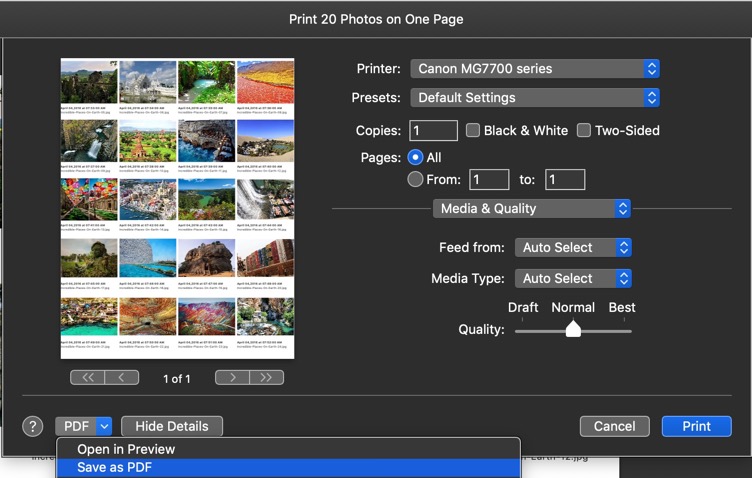Click the PDF button label
This screenshot has width=752, height=478.
76,426
